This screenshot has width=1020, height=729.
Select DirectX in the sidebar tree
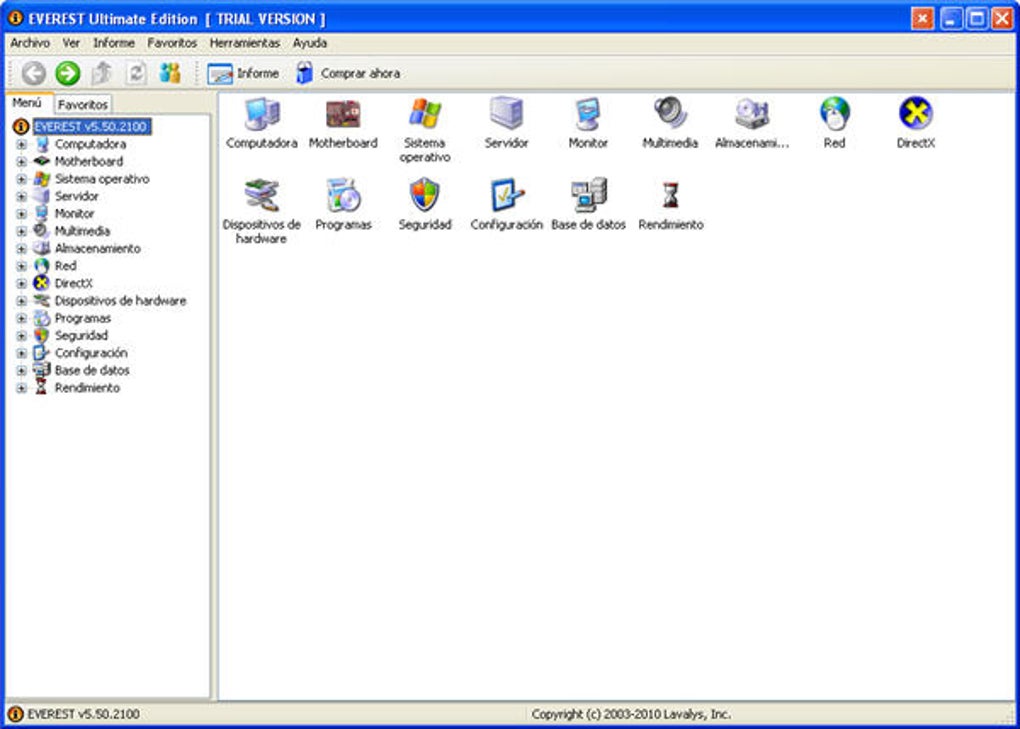(74, 284)
